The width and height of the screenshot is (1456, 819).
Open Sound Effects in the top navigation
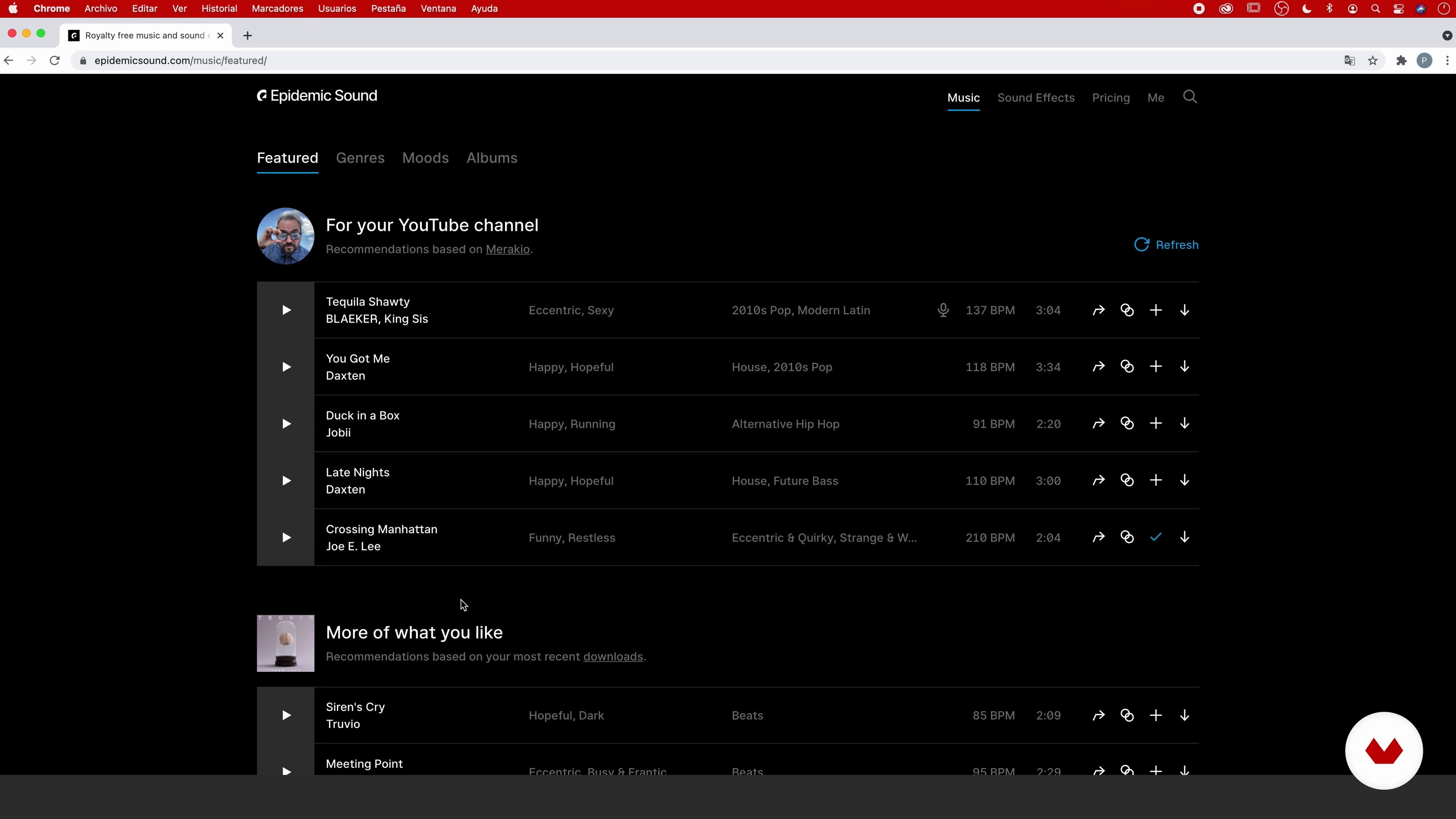[1036, 98]
